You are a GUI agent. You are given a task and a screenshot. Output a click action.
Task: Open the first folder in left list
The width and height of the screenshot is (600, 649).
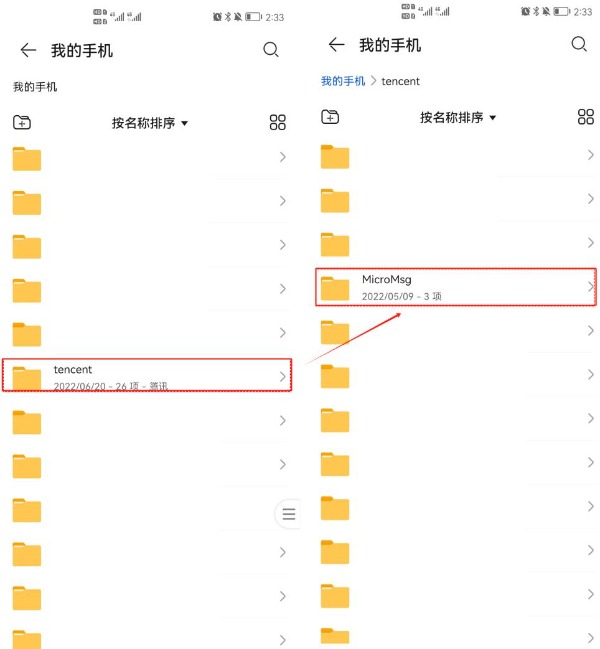click(149, 158)
